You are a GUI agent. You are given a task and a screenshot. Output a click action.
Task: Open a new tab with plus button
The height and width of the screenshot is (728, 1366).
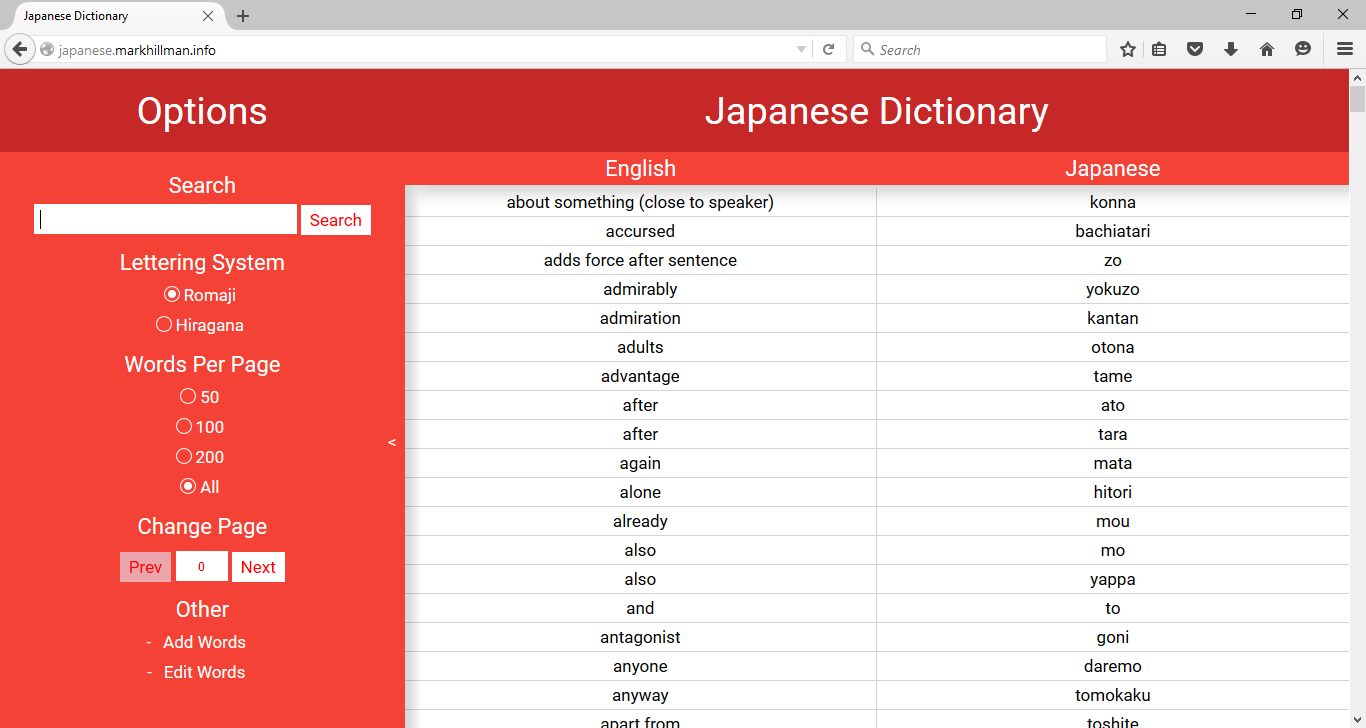243,16
